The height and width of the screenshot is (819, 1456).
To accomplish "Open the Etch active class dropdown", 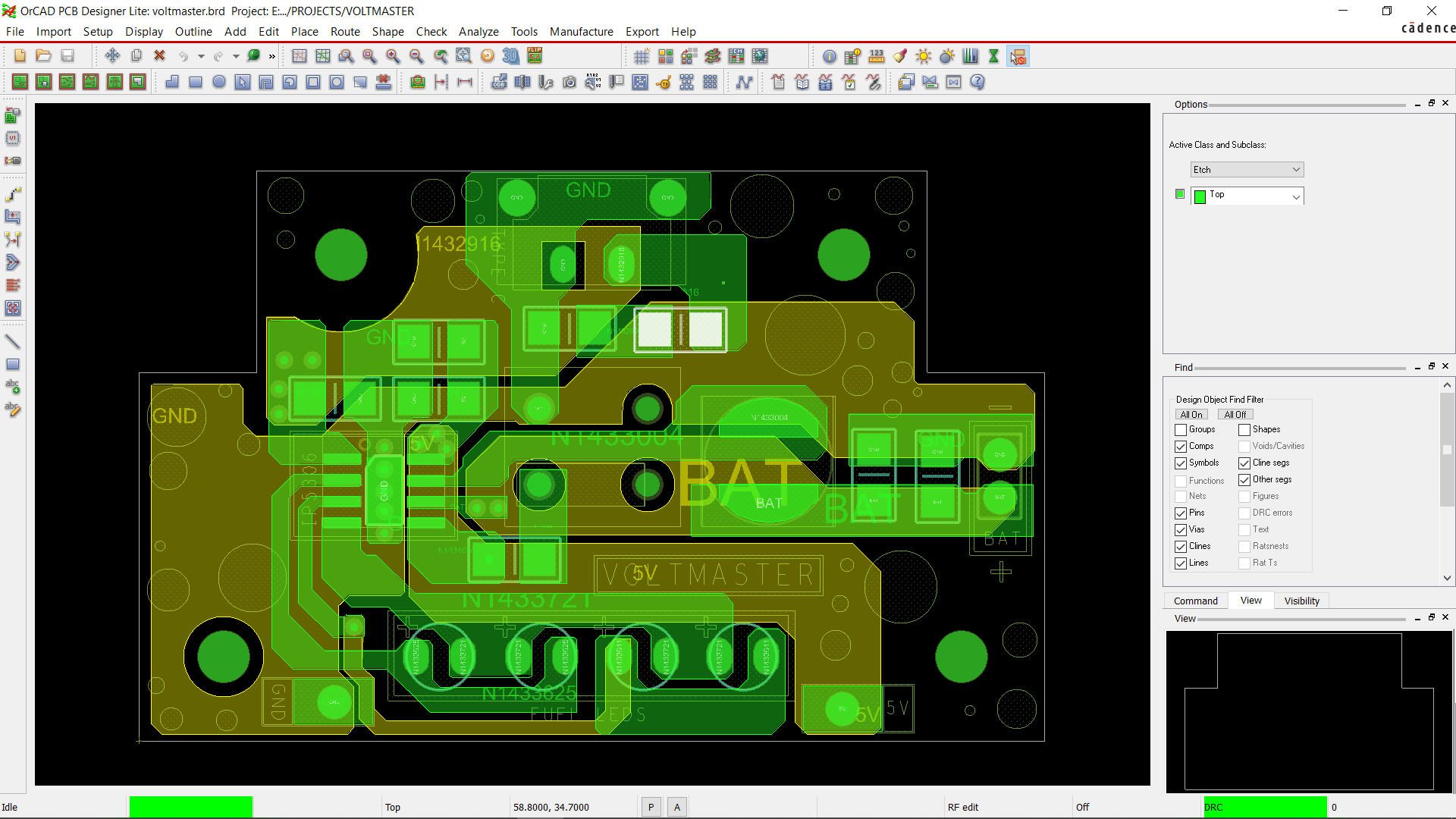I will click(1247, 170).
